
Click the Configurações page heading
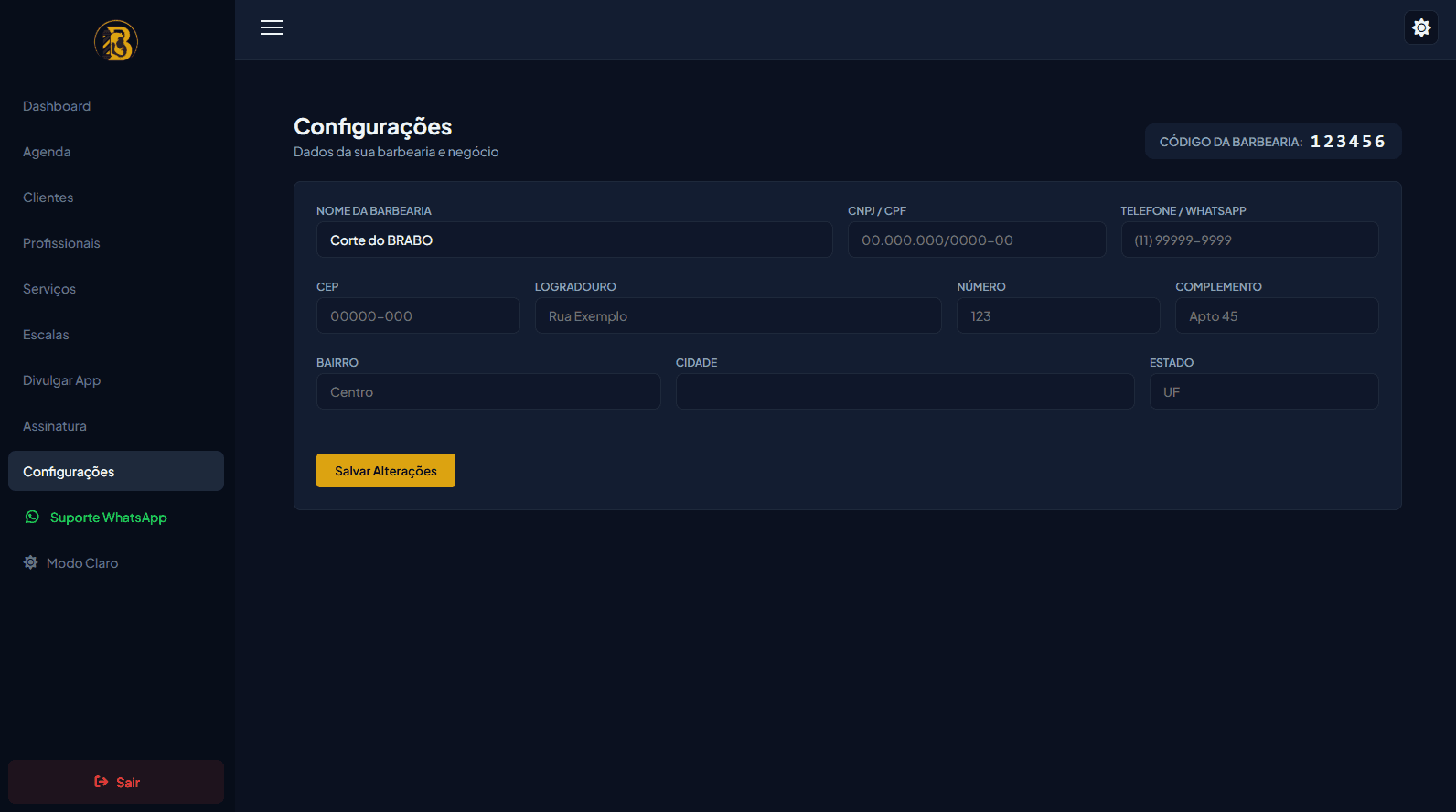pyautogui.click(x=373, y=126)
